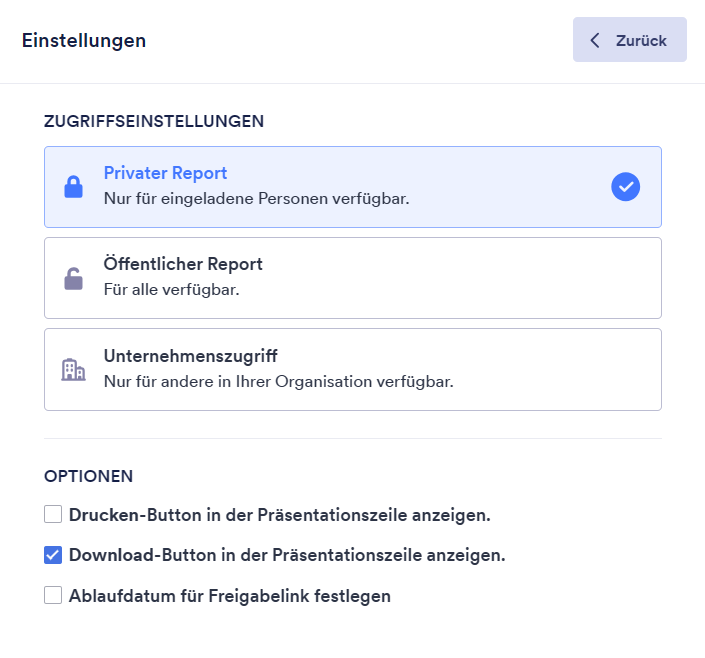Click the Einstellungen title
The height and width of the screenshot is (658, 705).
(84, 41)
